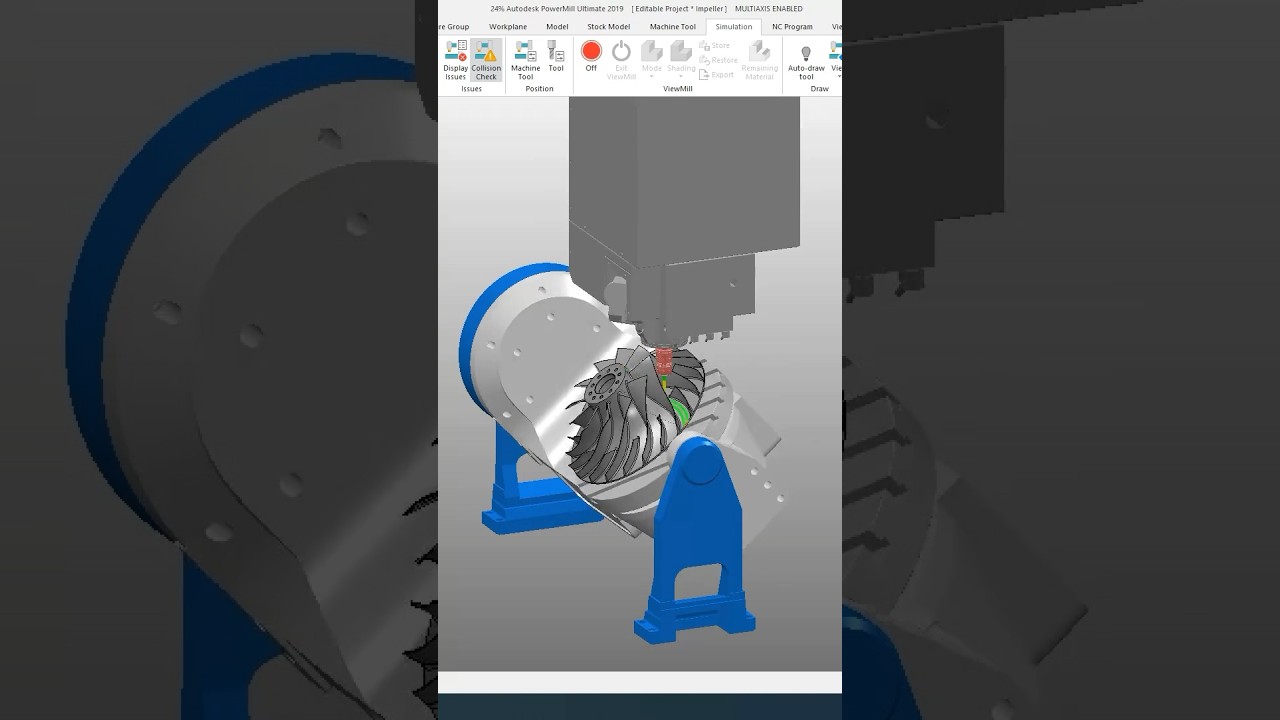Open the Display Issues tool
The height and width of the screenshot is (720, 1280).
(x=455, y=60)
